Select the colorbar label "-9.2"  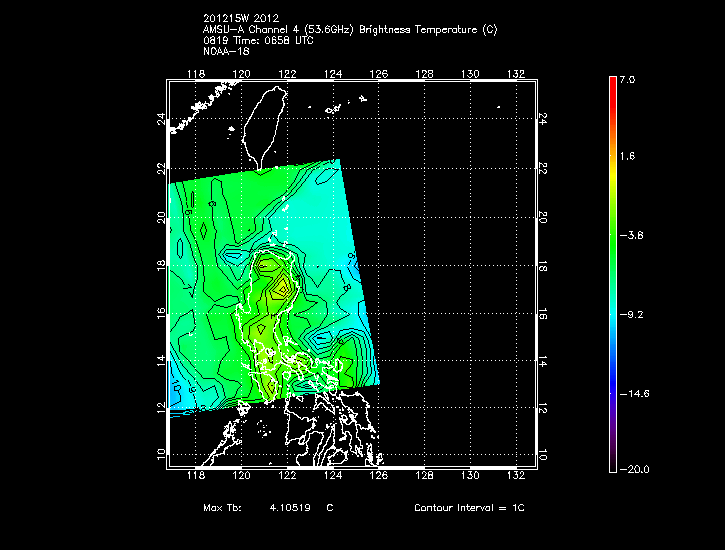[x=632, y=315]
